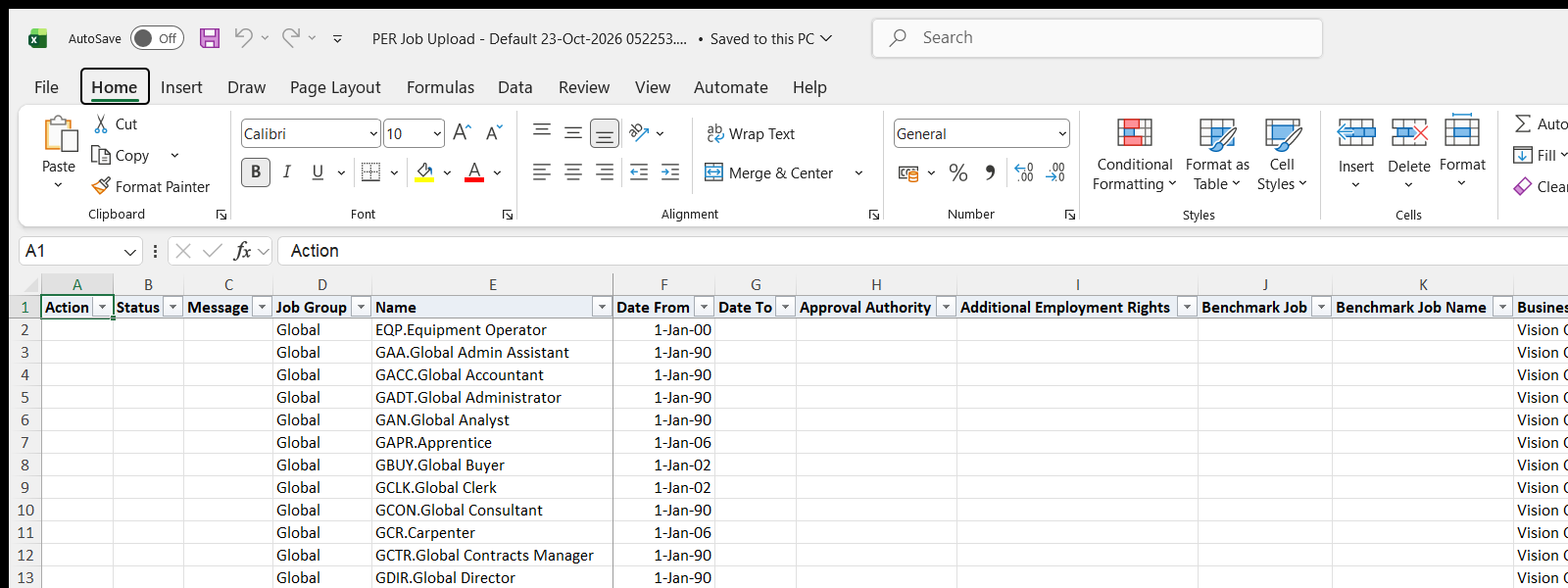The height and width of the screenshot is (588, 1568).
Task: Switch to the Review tab
Action: point(584,87)
